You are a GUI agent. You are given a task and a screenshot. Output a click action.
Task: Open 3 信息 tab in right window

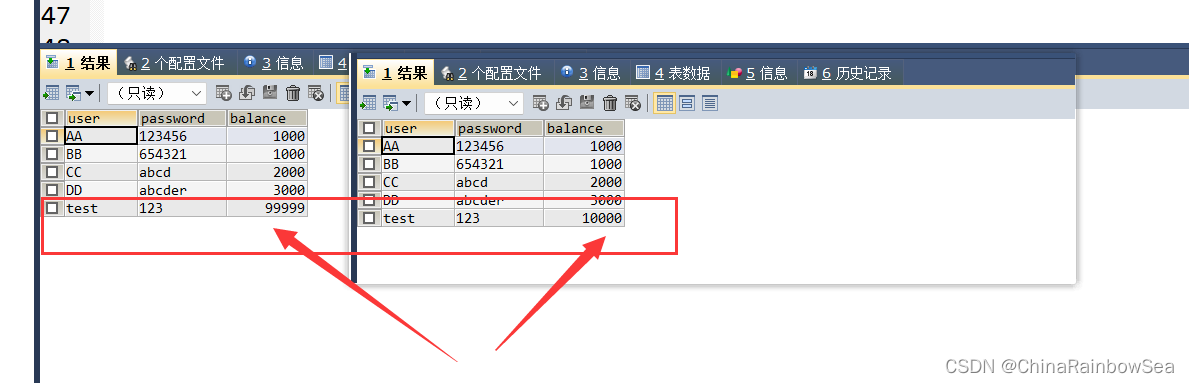(x=590, y=73)
